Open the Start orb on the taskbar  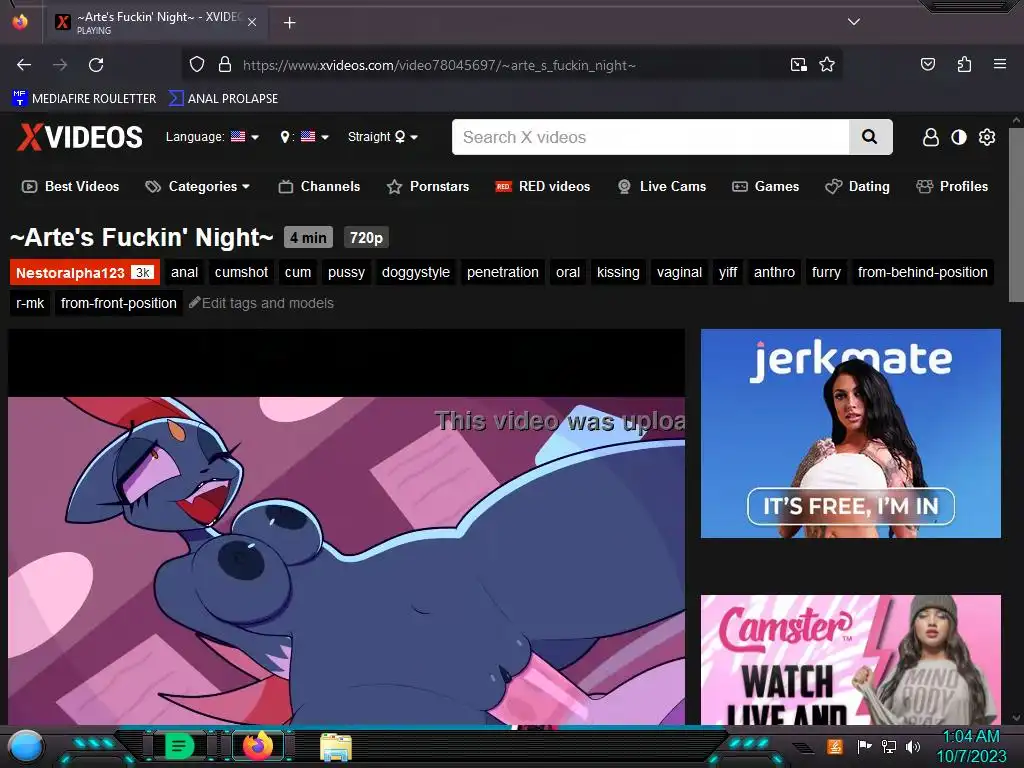pyautogui.click(x=26, y=746)
